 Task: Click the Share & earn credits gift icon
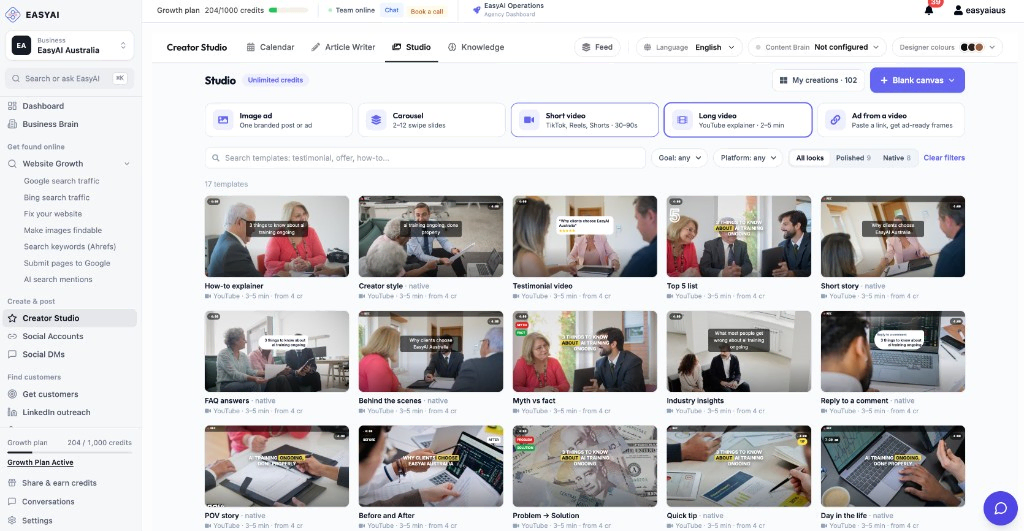pos(12,483)
